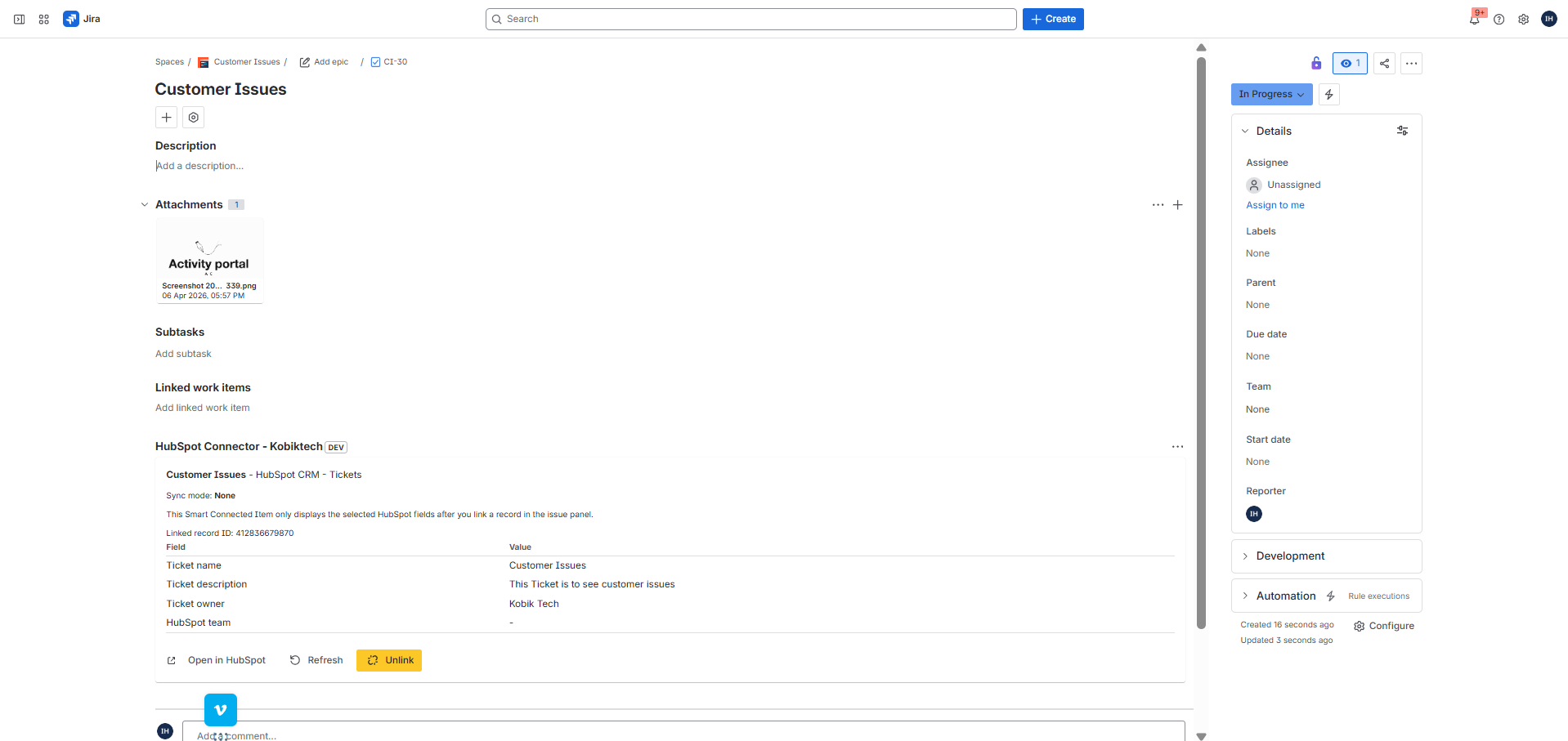Click the notifications bell icon
The width and height of the screenshot is (1568, 741).
[1475, 18]
